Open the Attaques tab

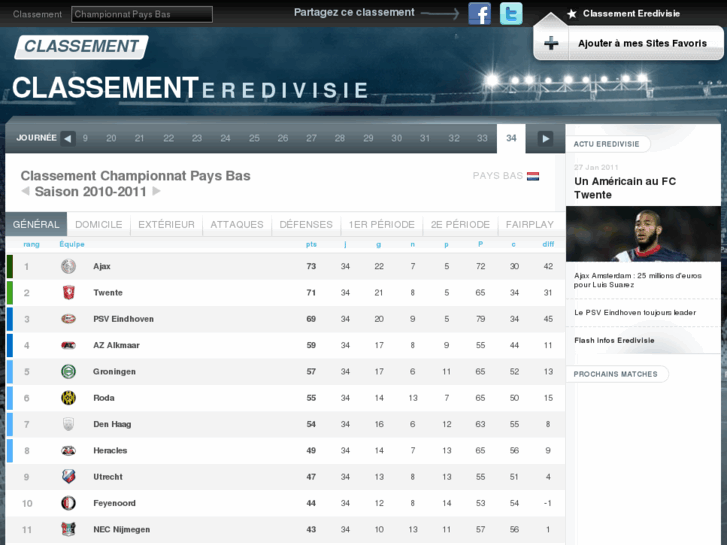(237, 224)
